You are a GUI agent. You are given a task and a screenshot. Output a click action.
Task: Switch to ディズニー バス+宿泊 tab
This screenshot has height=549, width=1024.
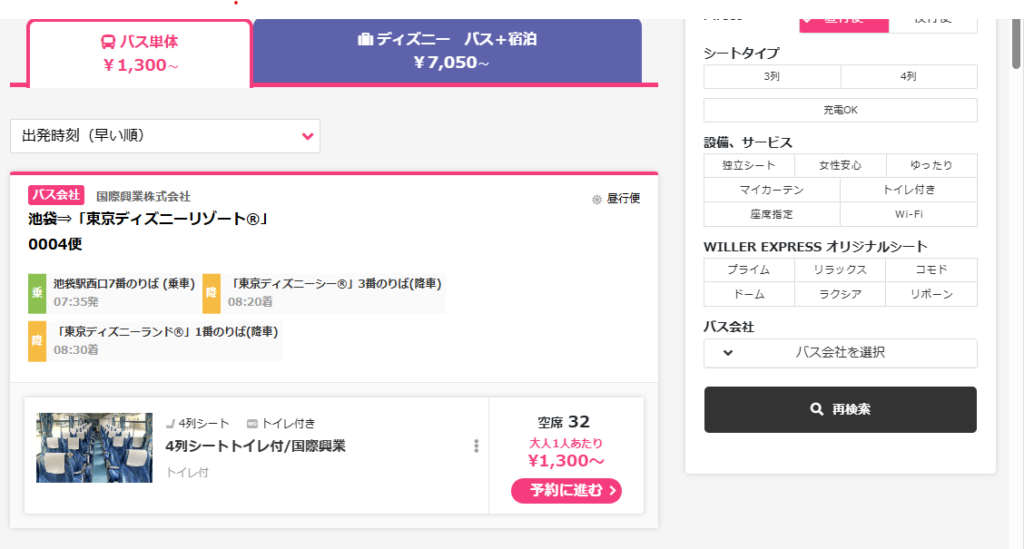click(447, 51)
